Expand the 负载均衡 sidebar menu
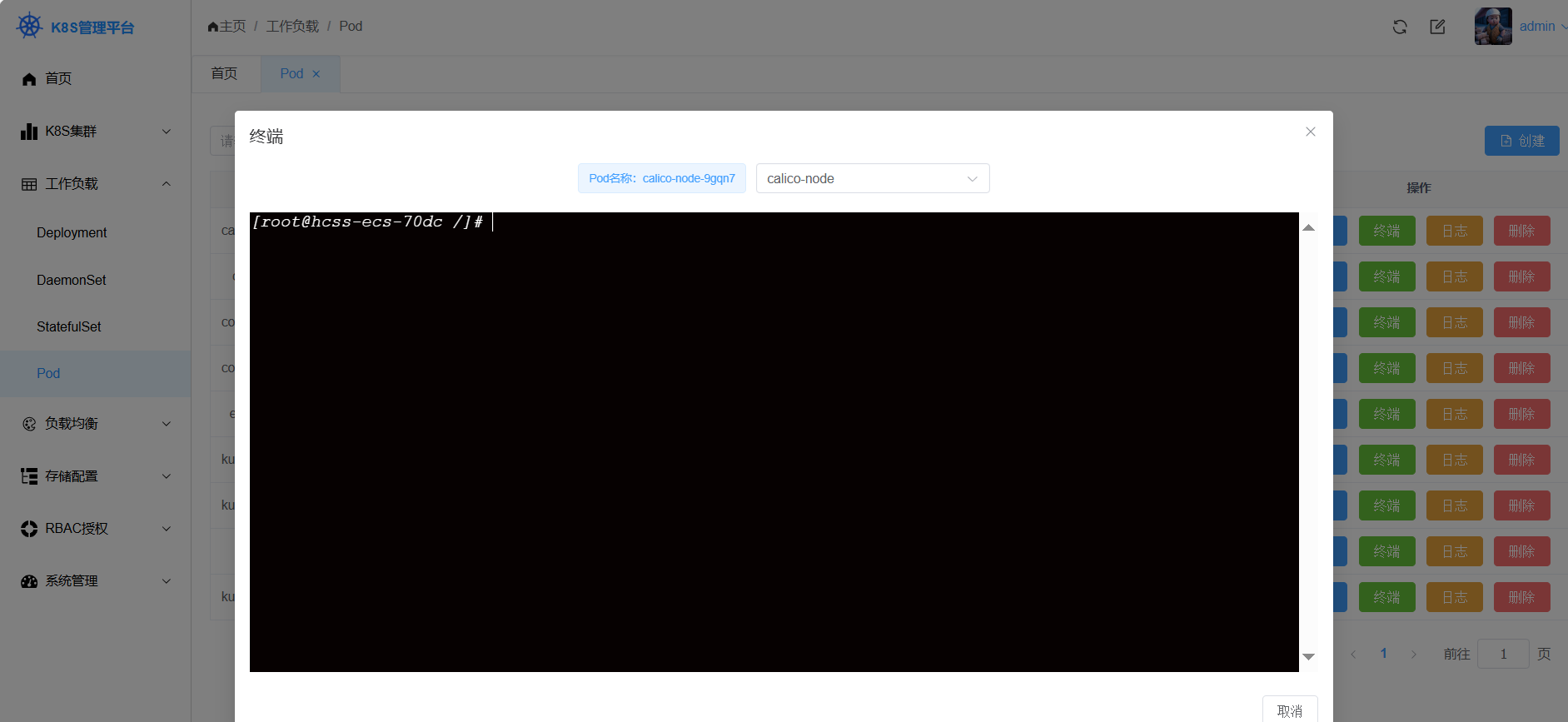 96,424
